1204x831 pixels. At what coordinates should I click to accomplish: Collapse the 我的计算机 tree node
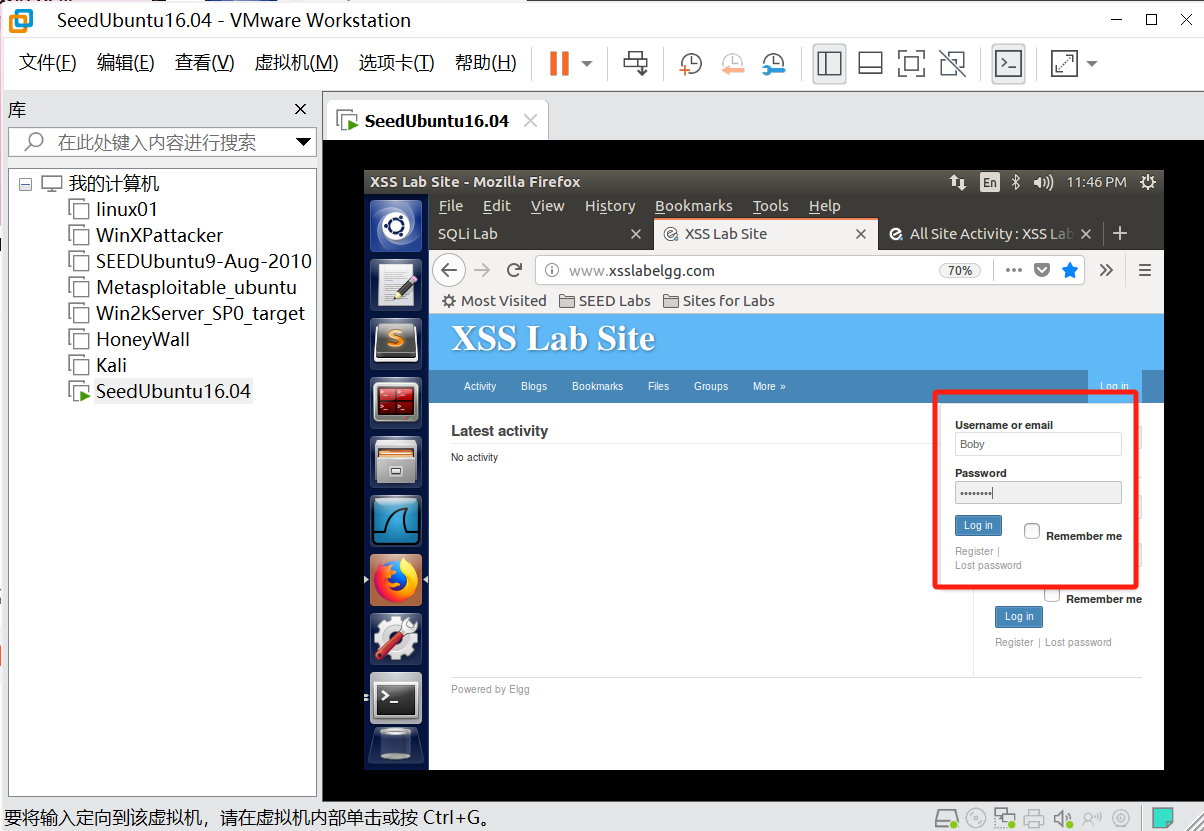tap(25, 184)
